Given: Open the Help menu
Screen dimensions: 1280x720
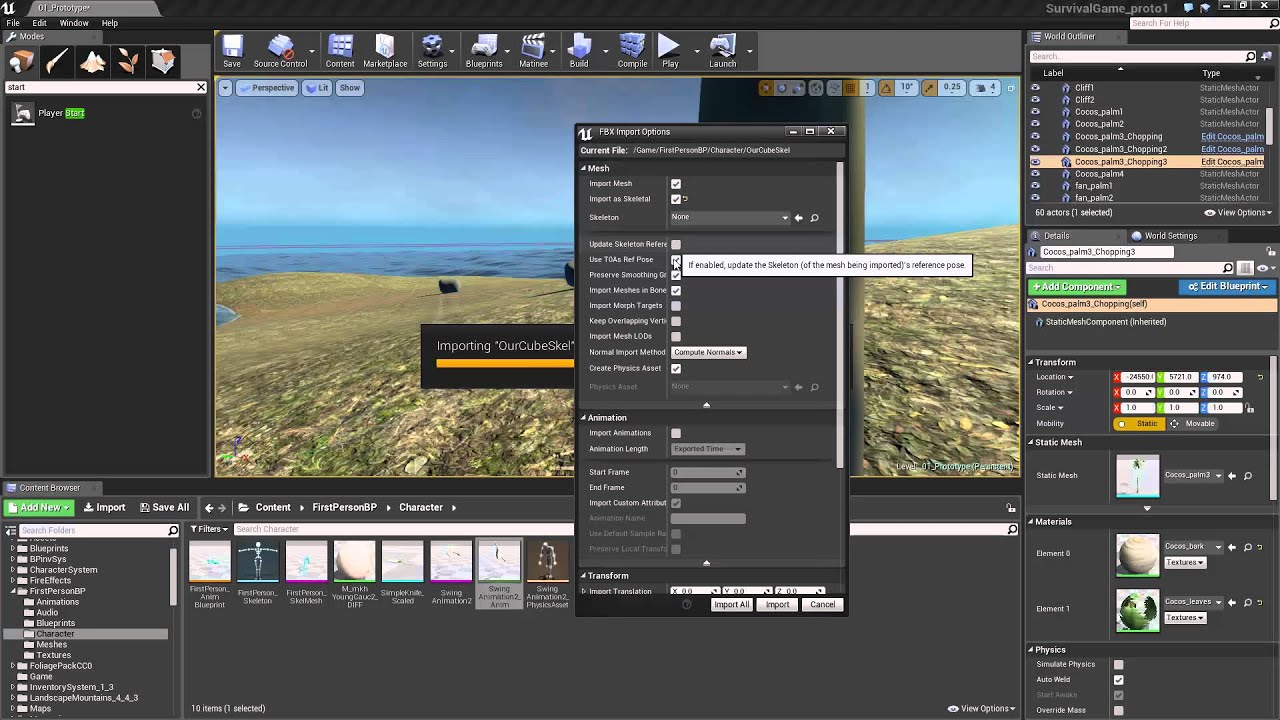Looking at the screenshot, I should 110,23.
